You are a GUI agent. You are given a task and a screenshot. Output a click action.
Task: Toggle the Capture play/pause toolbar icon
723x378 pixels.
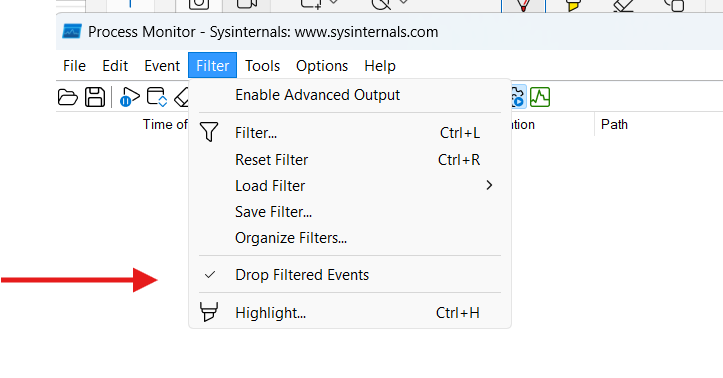[130, 97]
